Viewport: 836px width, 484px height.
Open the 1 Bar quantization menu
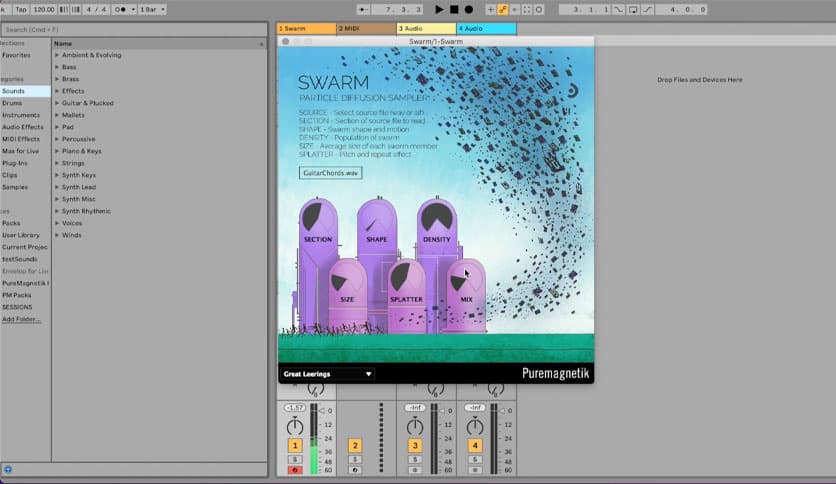(x=152, y=10)
